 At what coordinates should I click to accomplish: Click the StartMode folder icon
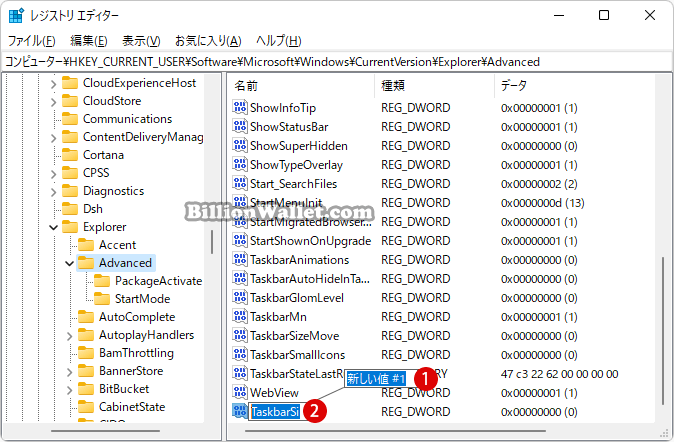(102, 298)
